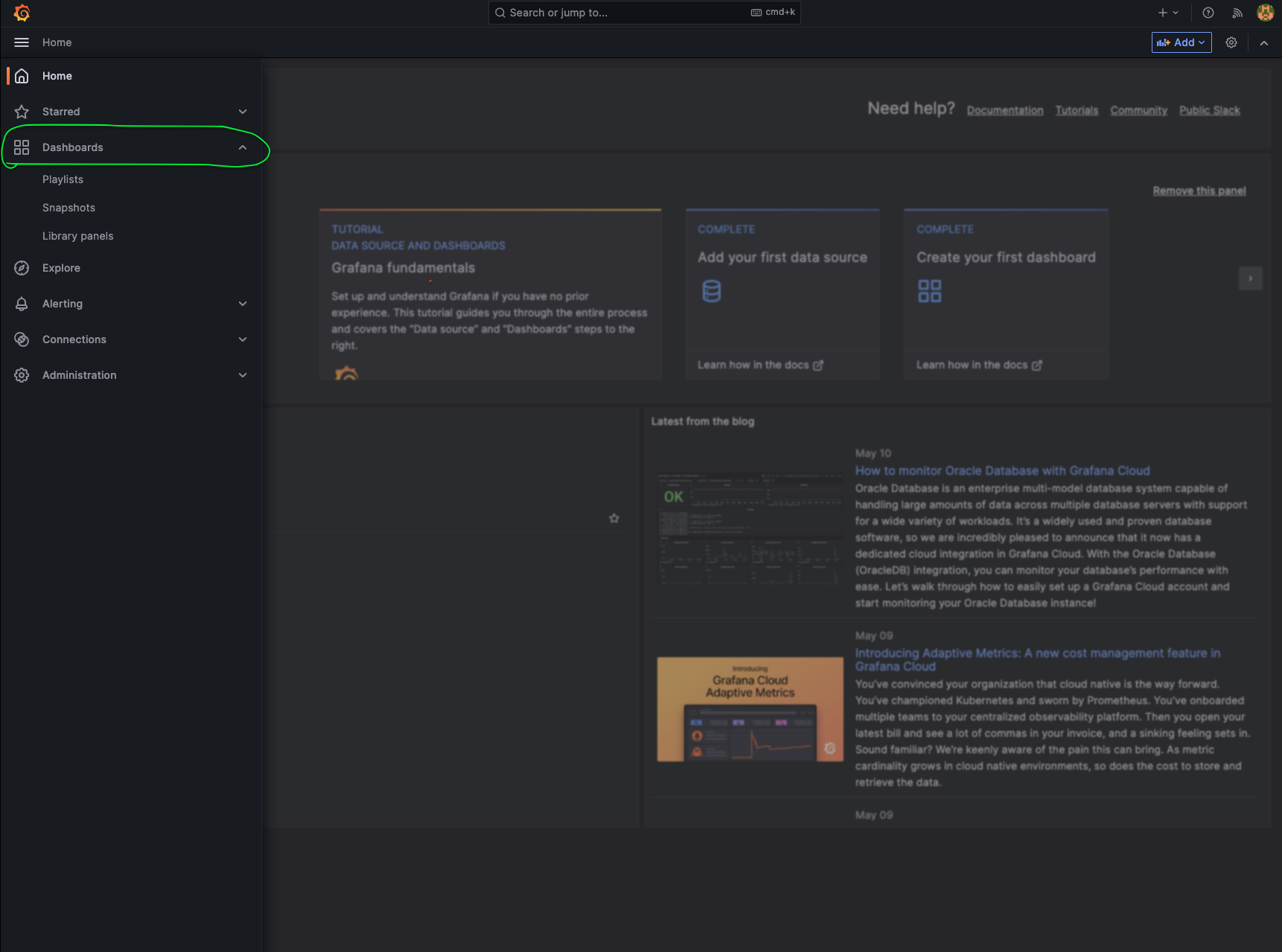
Task: Expand the Connections section chevron
Action: click(243, 339)
